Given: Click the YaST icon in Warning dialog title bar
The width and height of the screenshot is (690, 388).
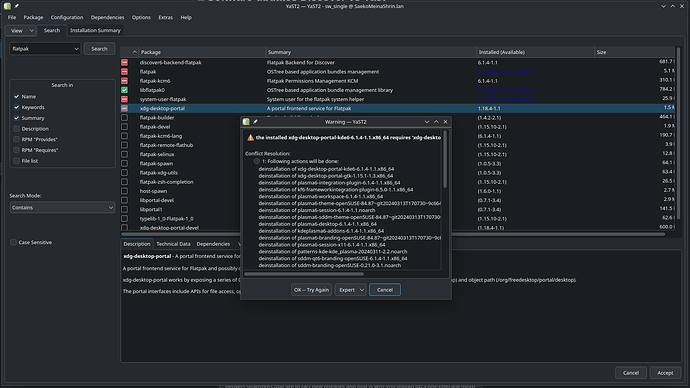Looking at the screenshot, I should click(246, 122).
